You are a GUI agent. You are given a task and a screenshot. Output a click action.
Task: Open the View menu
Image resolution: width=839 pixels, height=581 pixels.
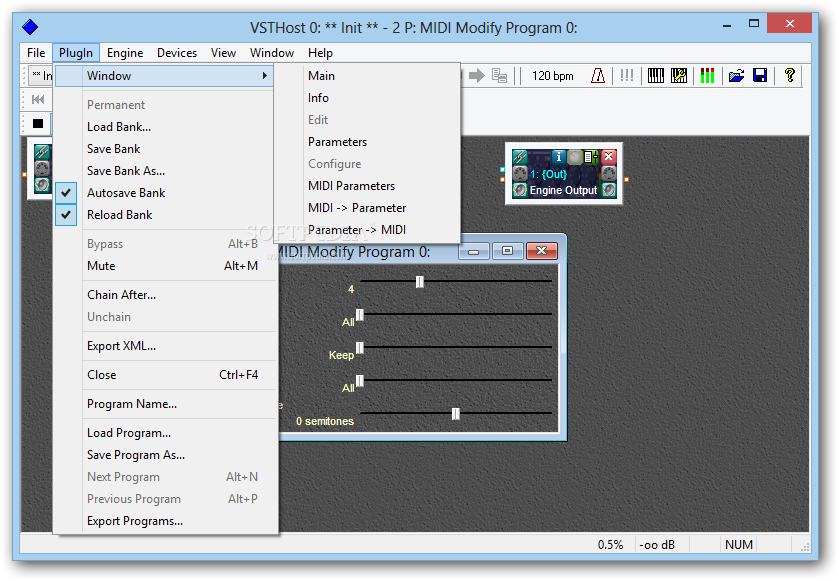point(223,53)
